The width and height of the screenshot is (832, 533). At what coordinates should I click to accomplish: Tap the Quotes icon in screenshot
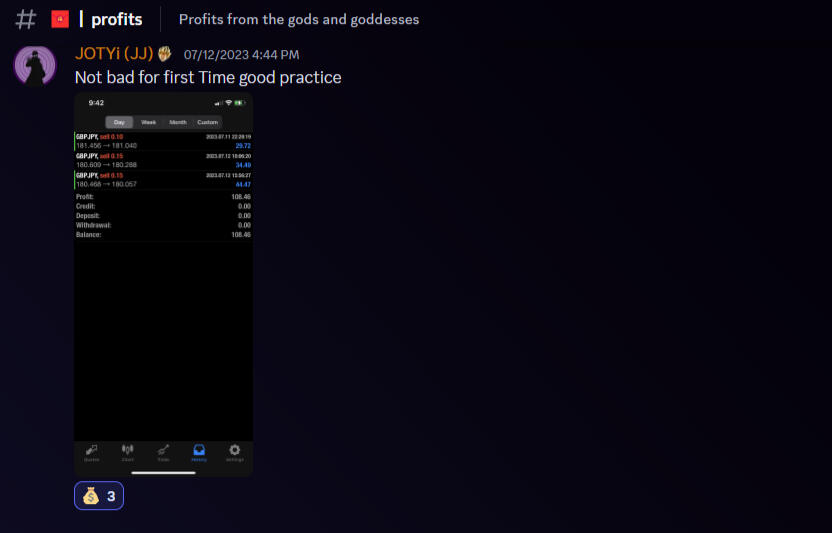92,452
